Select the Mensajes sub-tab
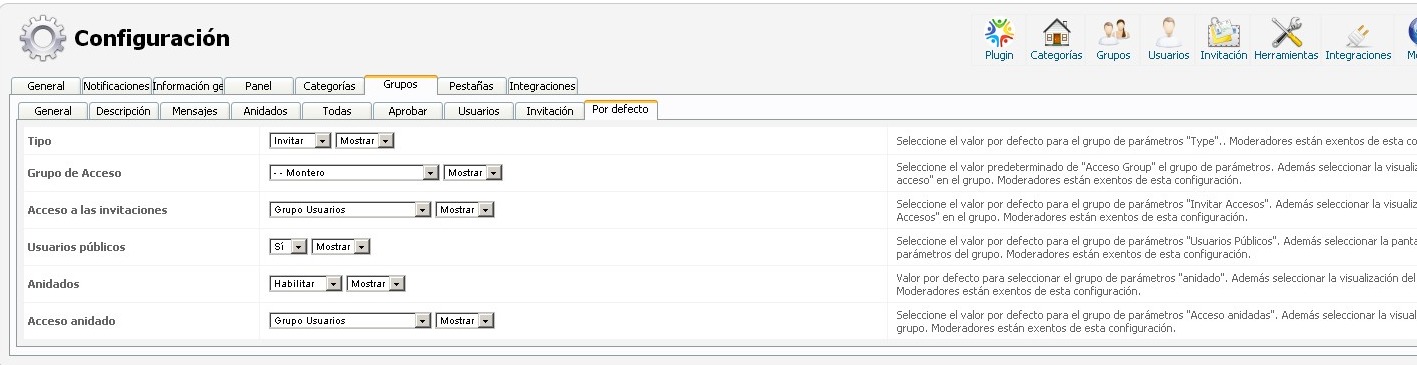The height and width of the screenshot is (365, 1417). pos(195,111)
